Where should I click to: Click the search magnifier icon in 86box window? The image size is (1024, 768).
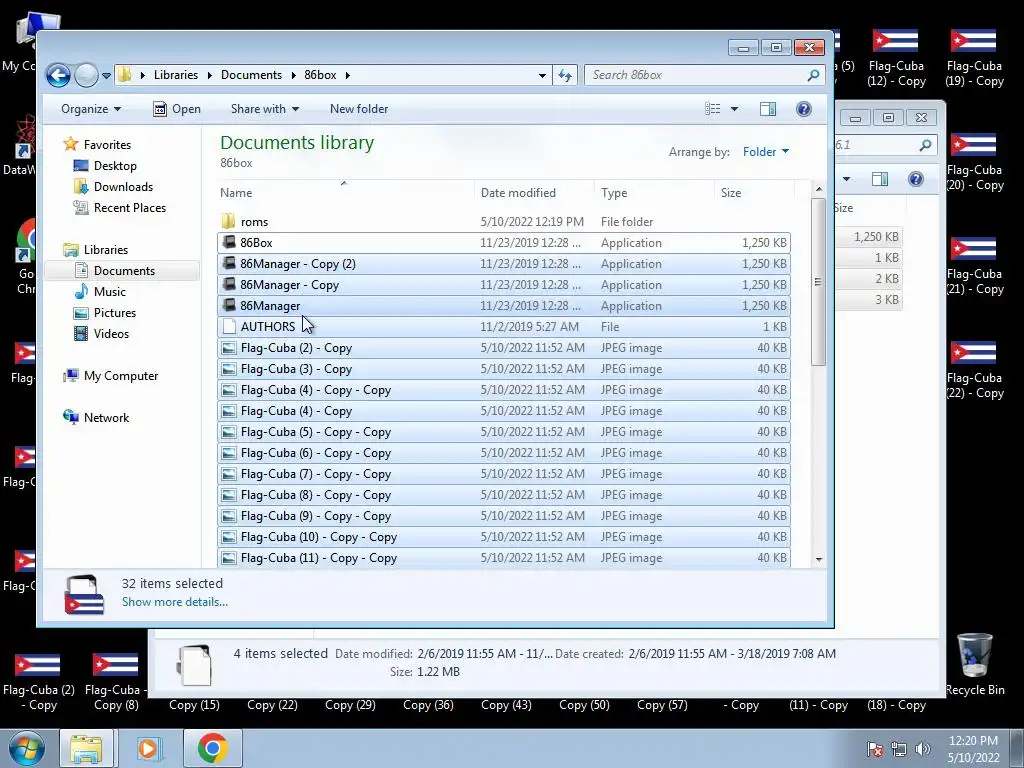coord(813,75)
